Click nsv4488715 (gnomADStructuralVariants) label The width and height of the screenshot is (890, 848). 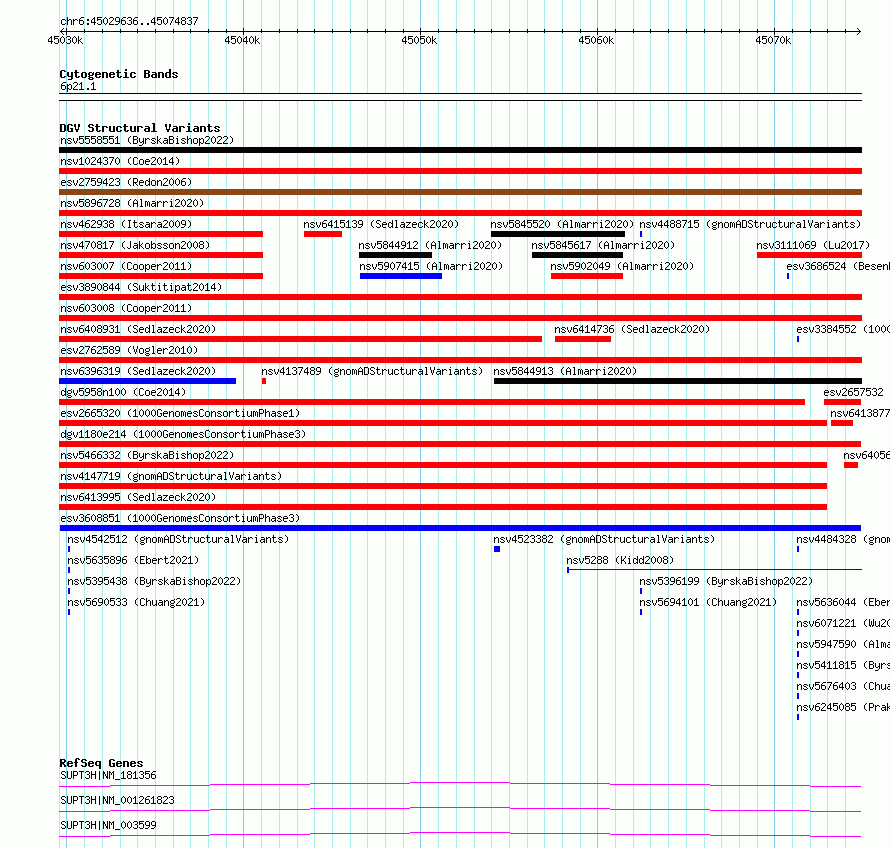(x=750, y=224)
